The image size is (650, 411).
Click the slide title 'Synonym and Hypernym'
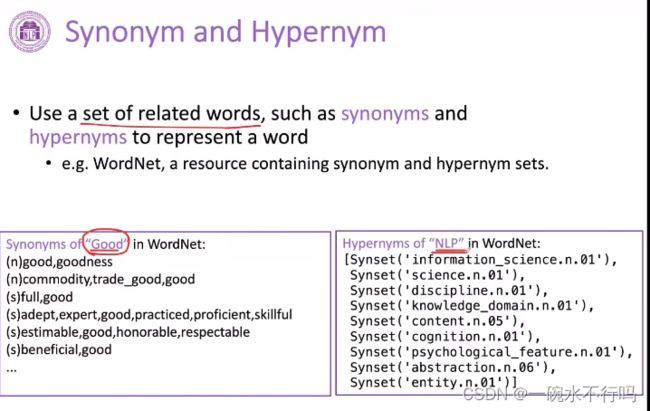point(226,33)
